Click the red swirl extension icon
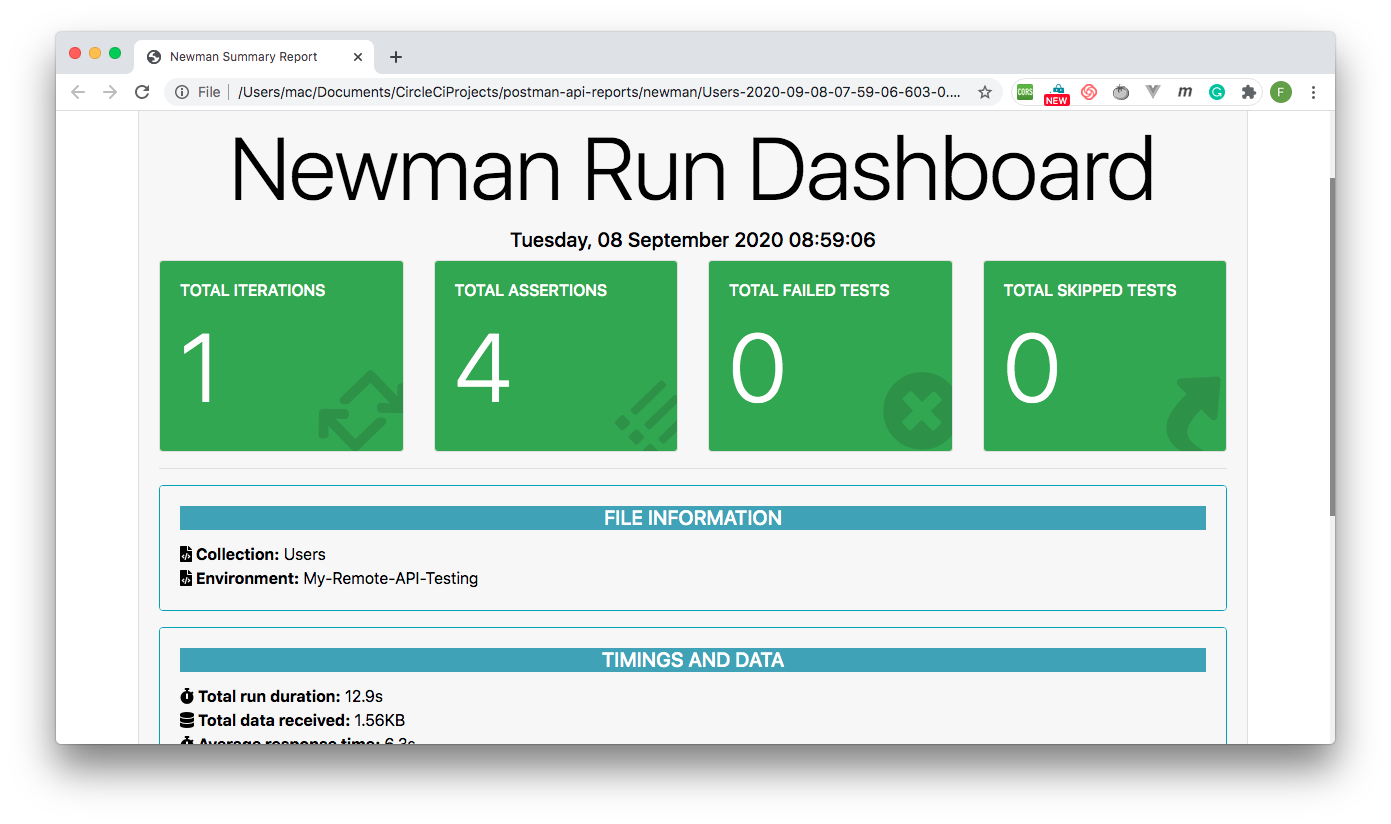The height and width of the screenshot is (824, 1391). tap(1089, 91)
